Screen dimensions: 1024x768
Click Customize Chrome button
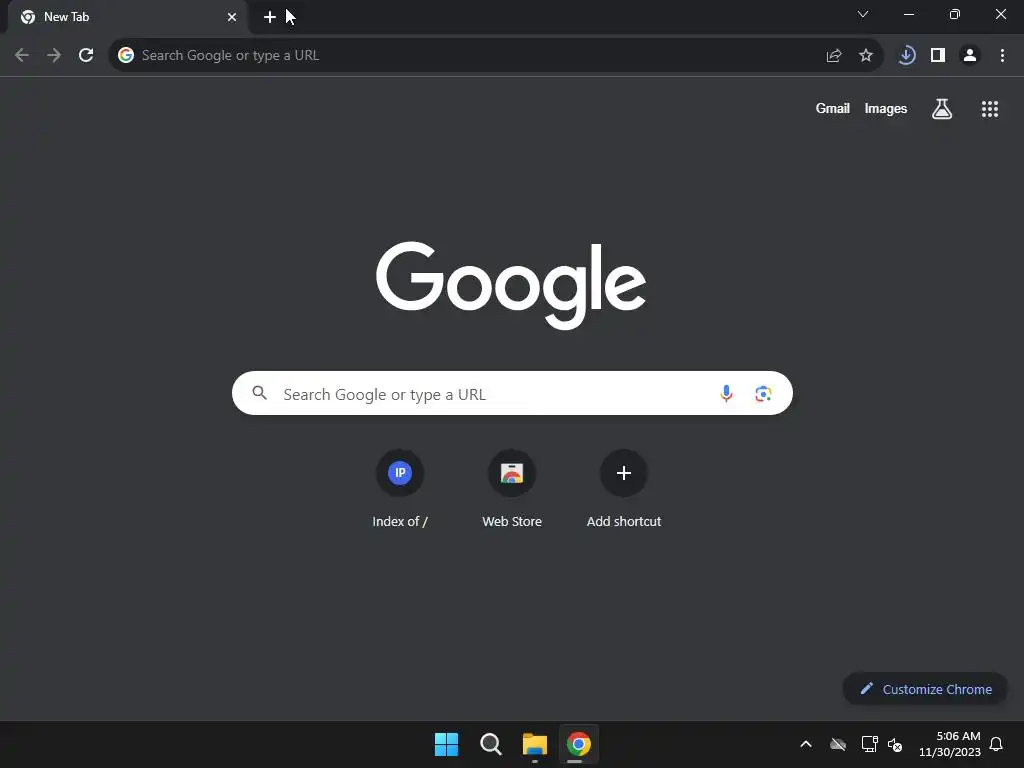(925, 689)
